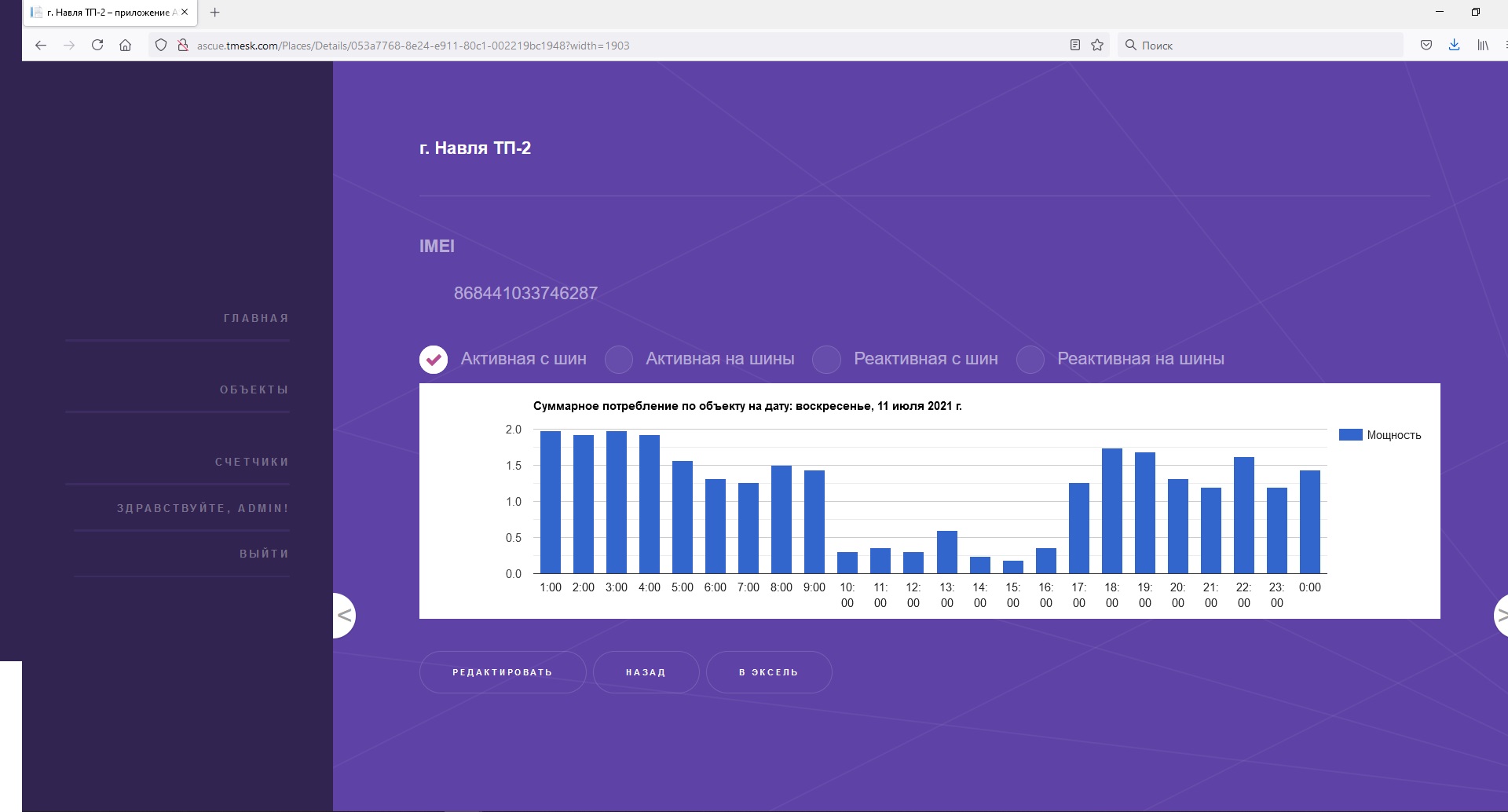Open the library bookshelf icon
Viewport: 1508px width, 812px height.
[x=1482, y=46]
